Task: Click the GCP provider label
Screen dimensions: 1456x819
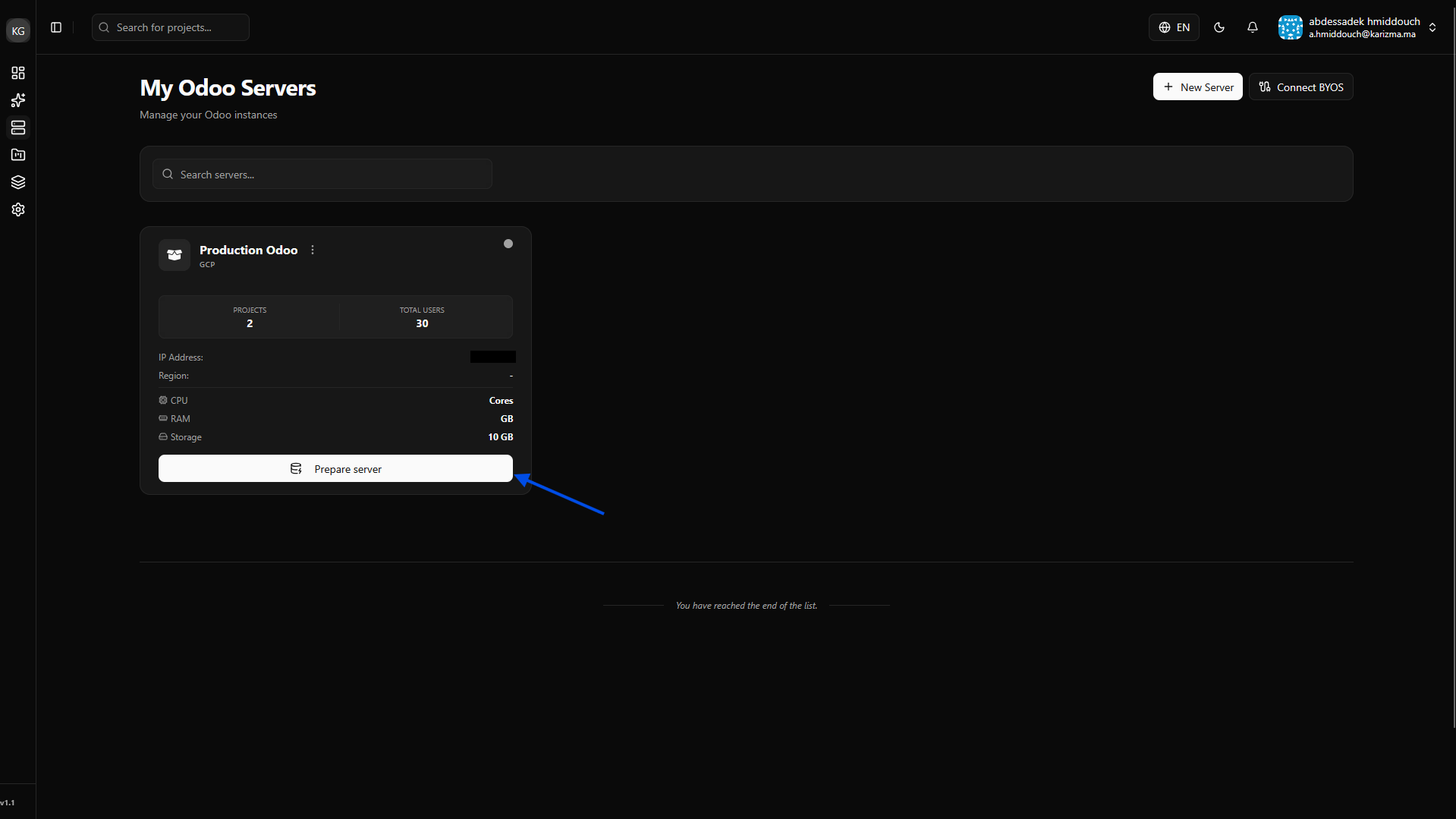Action: pos(207,264)
